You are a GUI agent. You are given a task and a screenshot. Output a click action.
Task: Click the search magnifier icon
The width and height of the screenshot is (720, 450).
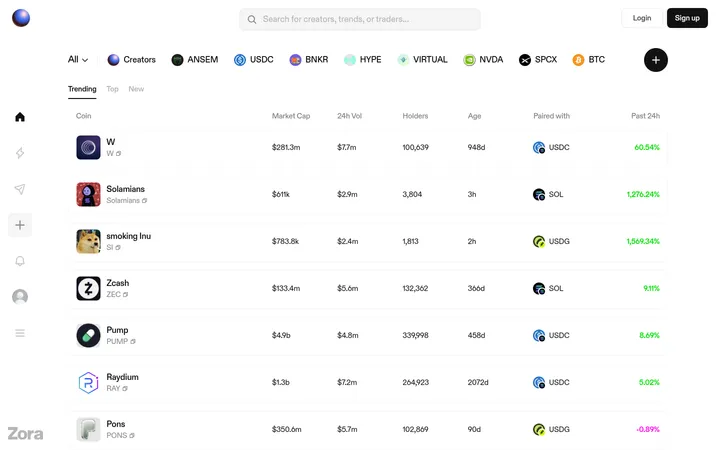252,19
